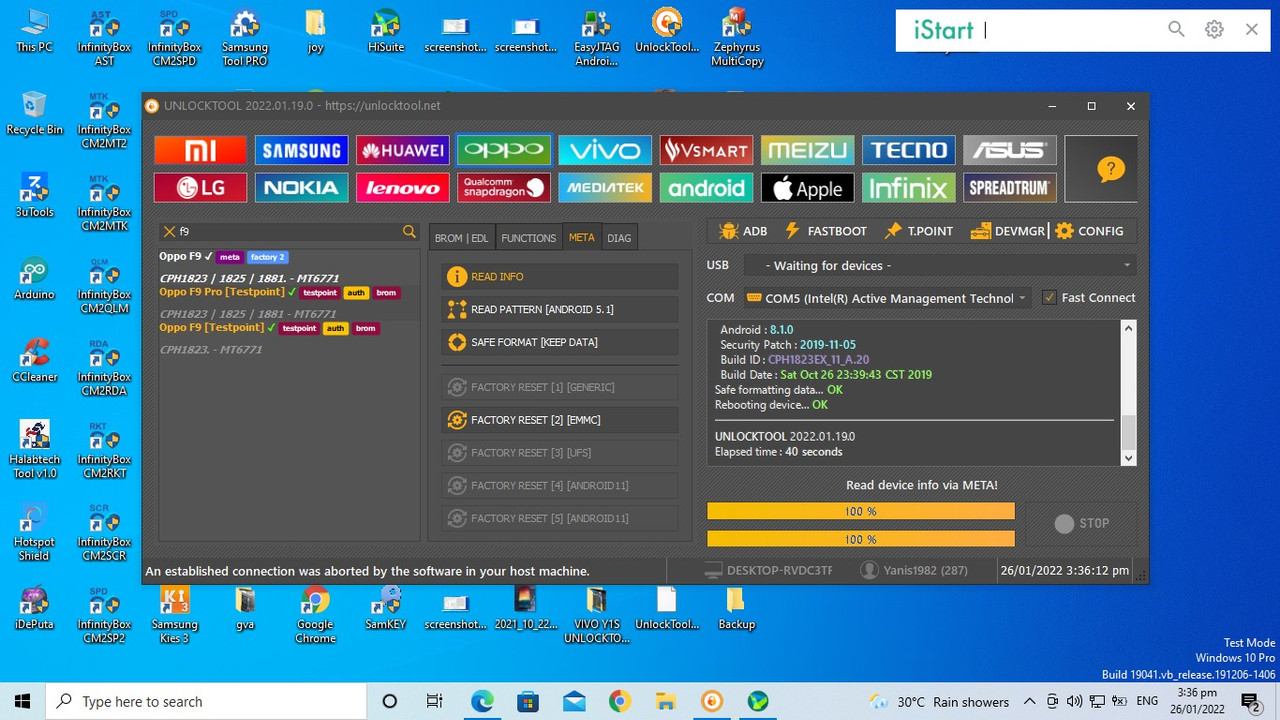Select the Spreadtrum tile
The image size is (1280, 720).
pos(1009,187)
